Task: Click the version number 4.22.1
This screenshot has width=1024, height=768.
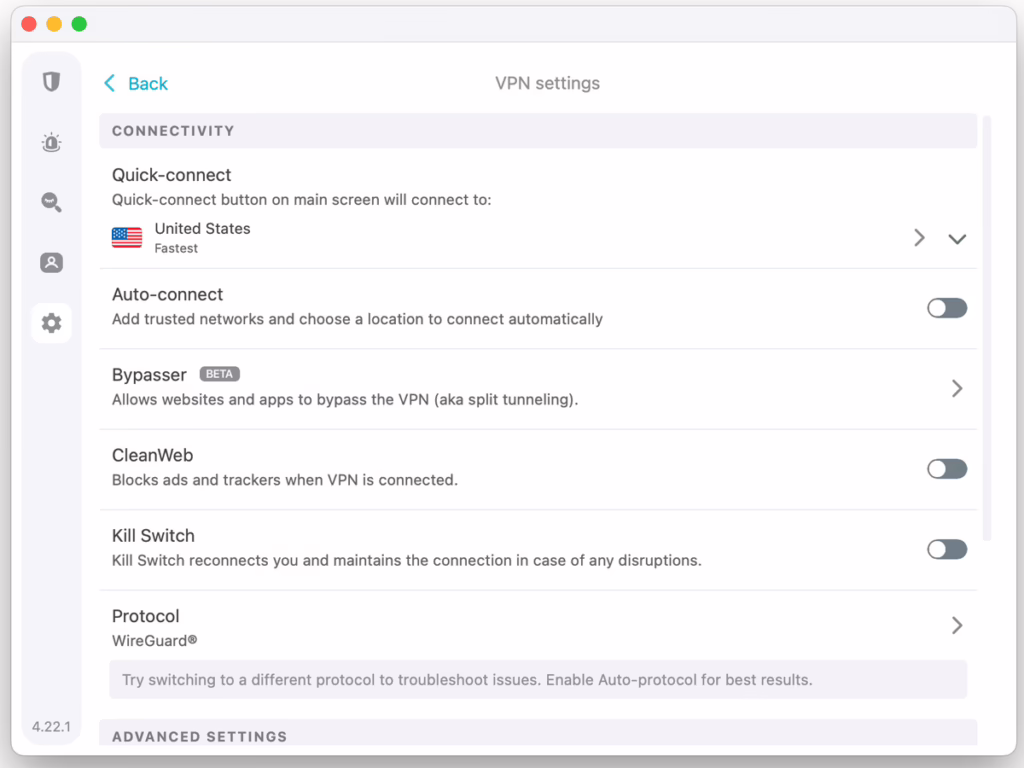Action: (52, 727)
